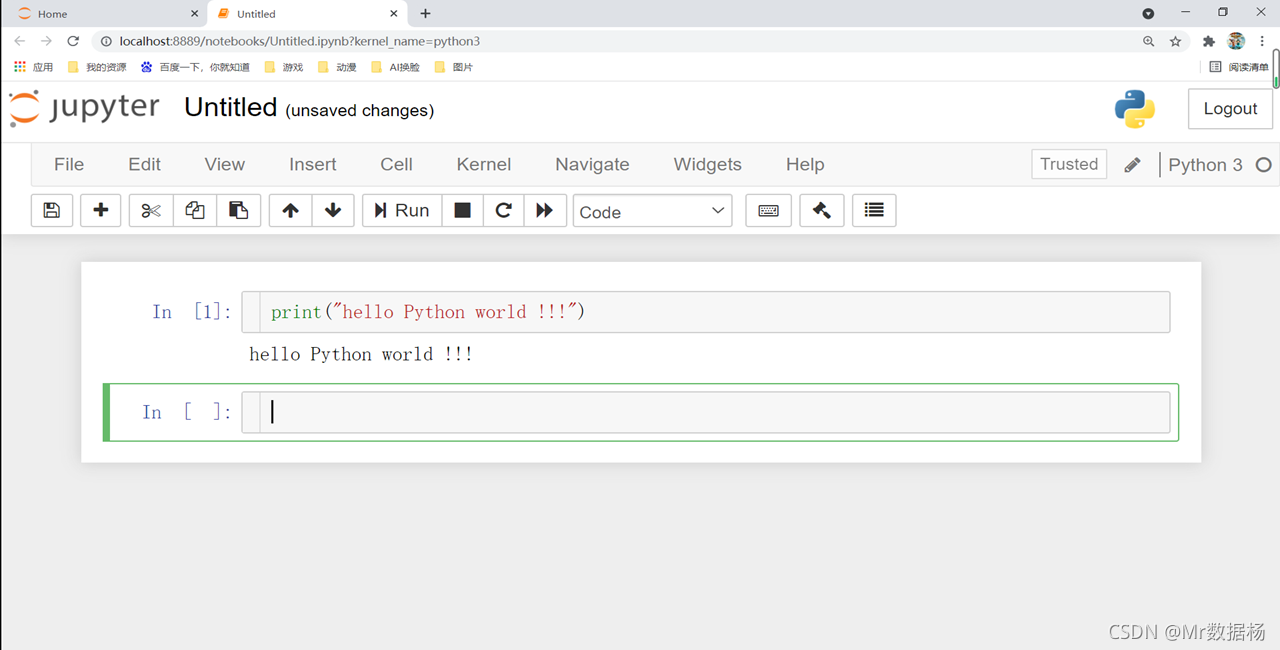Move selected cell up arrow
This screenshot has width=1280, height=650.
[290, 210]
